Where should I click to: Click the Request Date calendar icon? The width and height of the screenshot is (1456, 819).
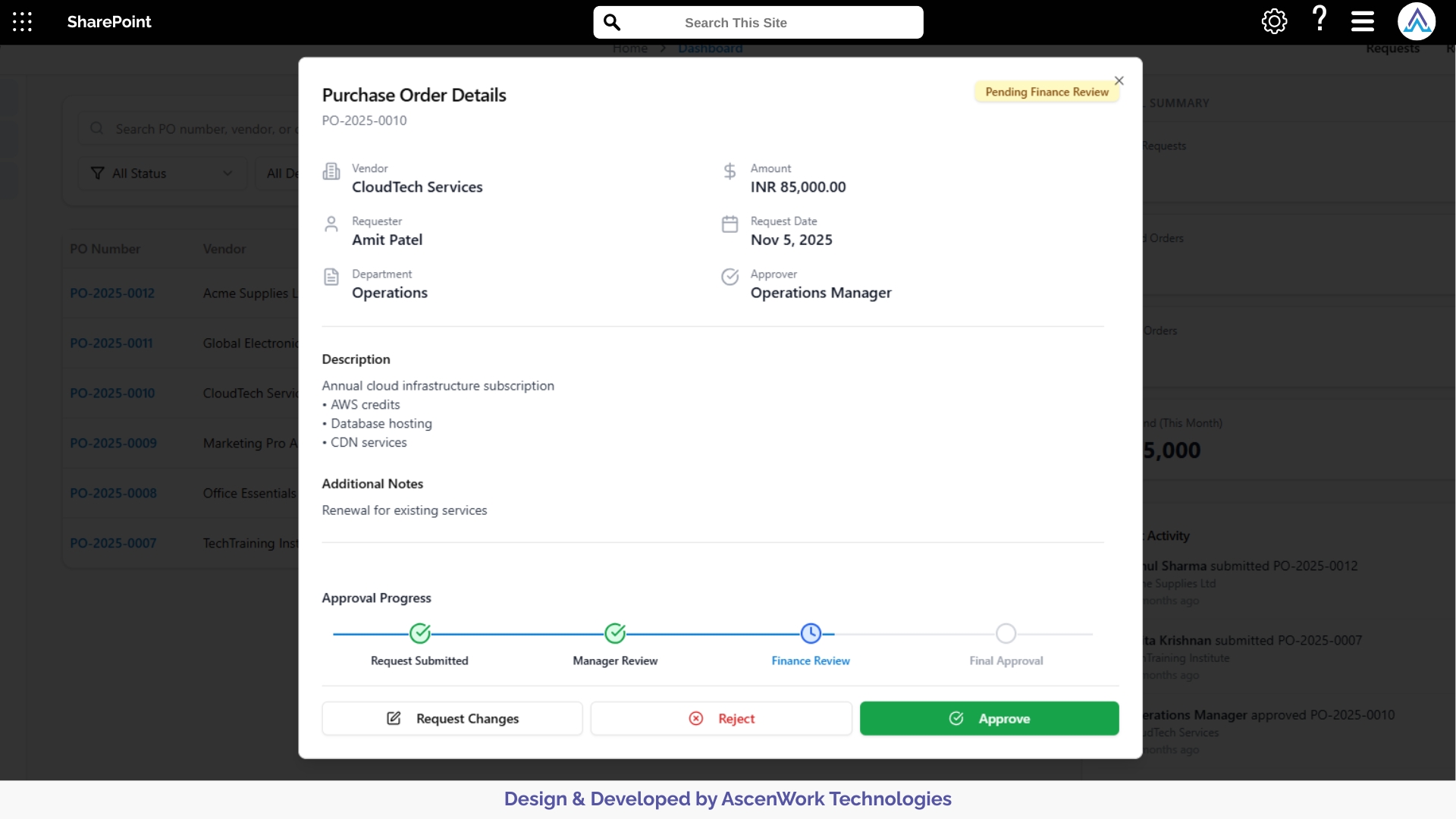pos(730,224)
